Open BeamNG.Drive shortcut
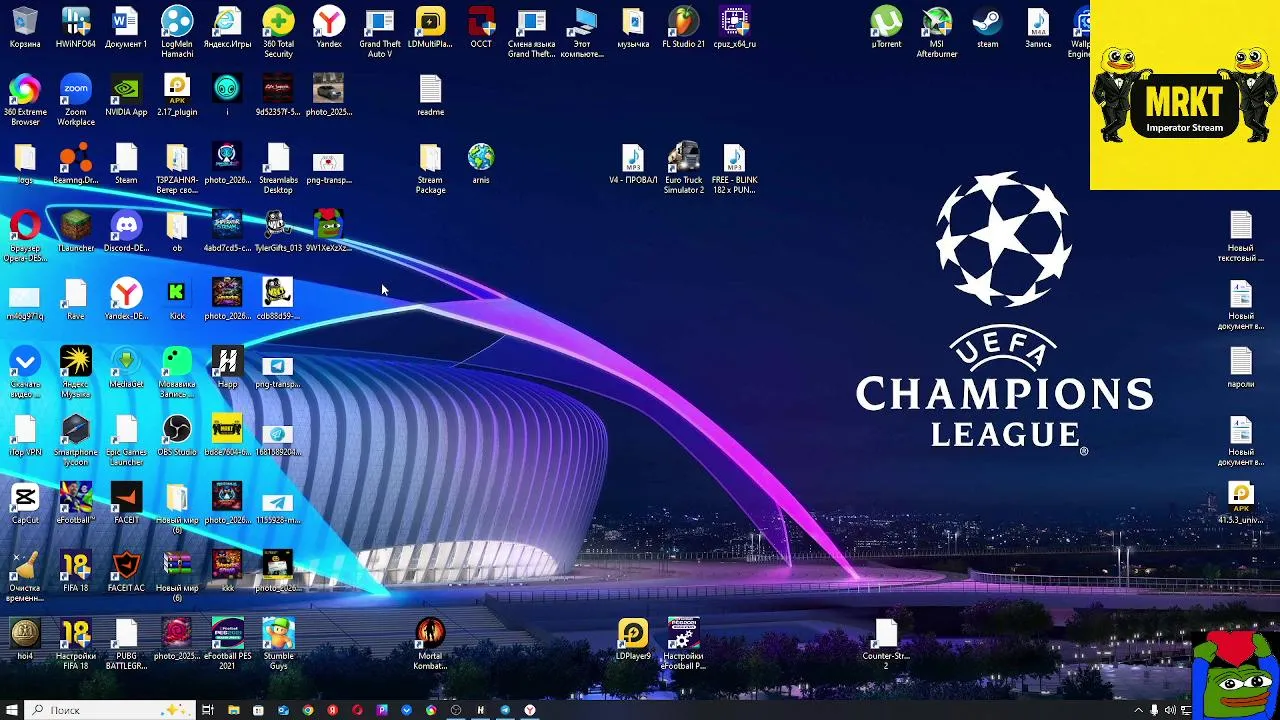This screenshot has width=1280, height=720. (x=75, y=164)
